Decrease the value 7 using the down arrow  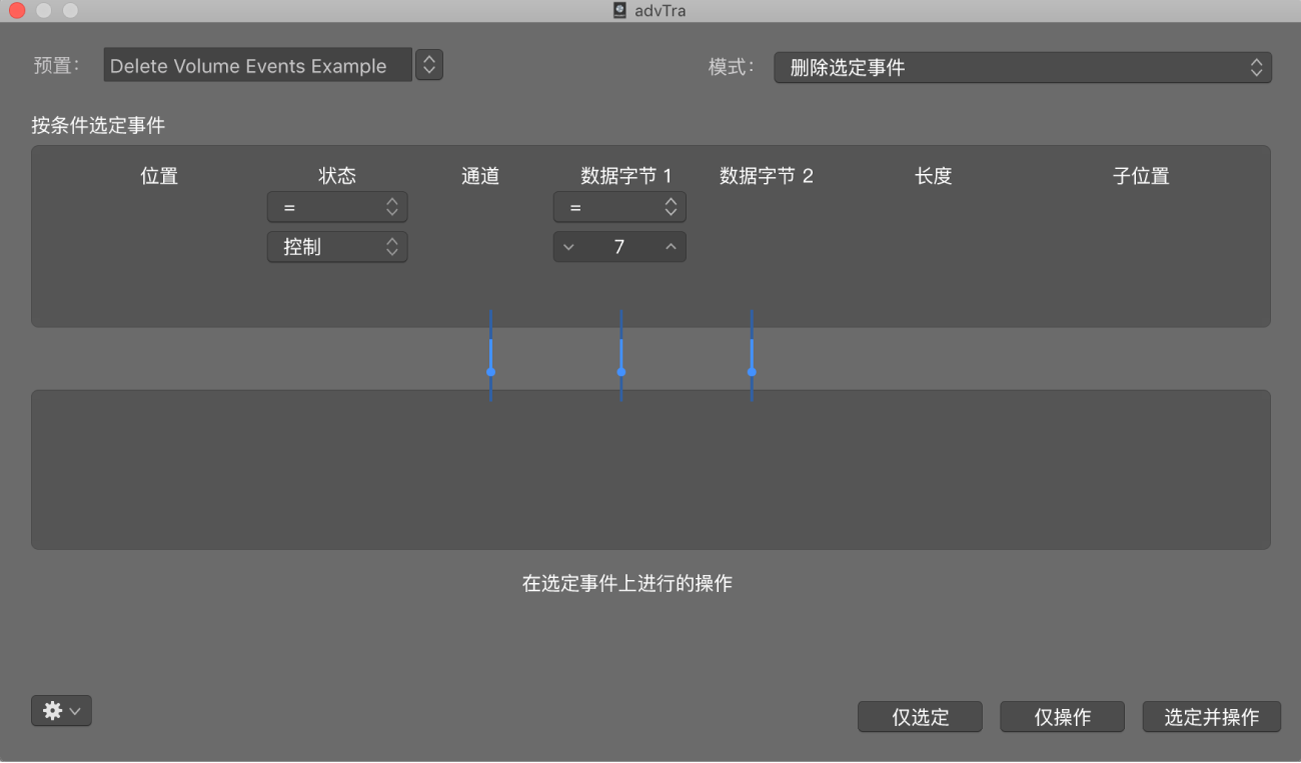569,247
